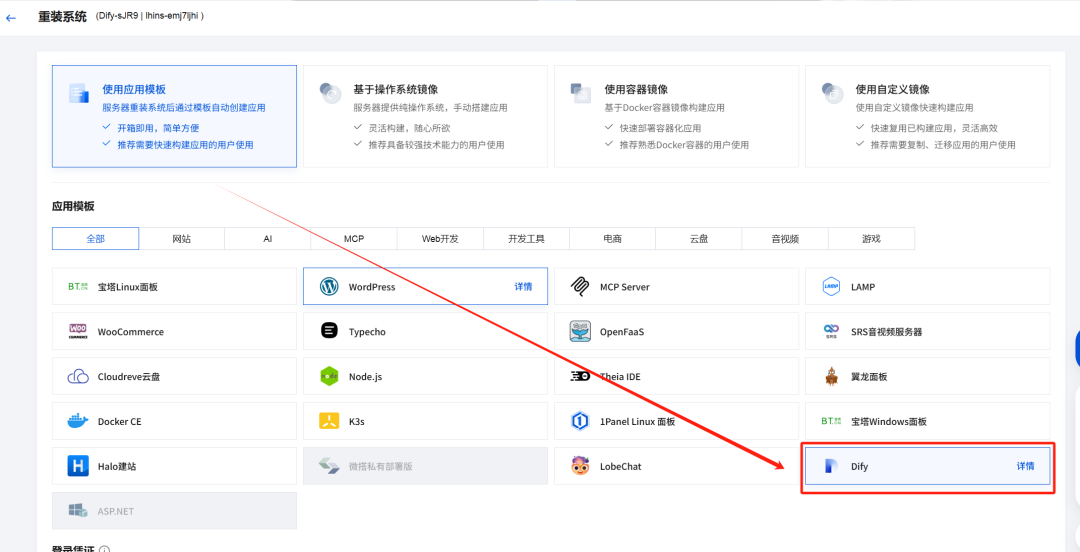This screenshot has height=552, width=1080.
Task: Select the Theia IDE template name
Action: (x=621, y=377)
